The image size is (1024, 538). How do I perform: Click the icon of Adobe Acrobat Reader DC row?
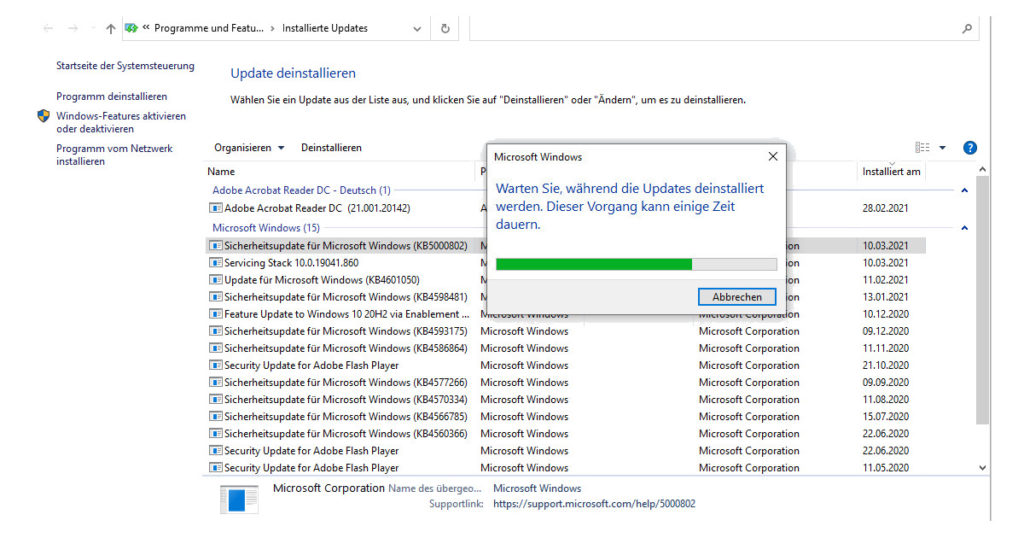click(216, 208)
